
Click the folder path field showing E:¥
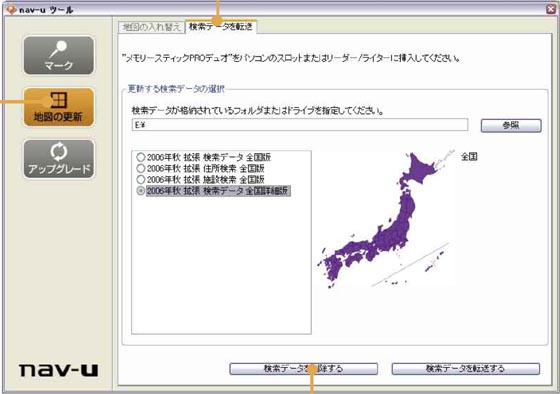tap(300, 125)
